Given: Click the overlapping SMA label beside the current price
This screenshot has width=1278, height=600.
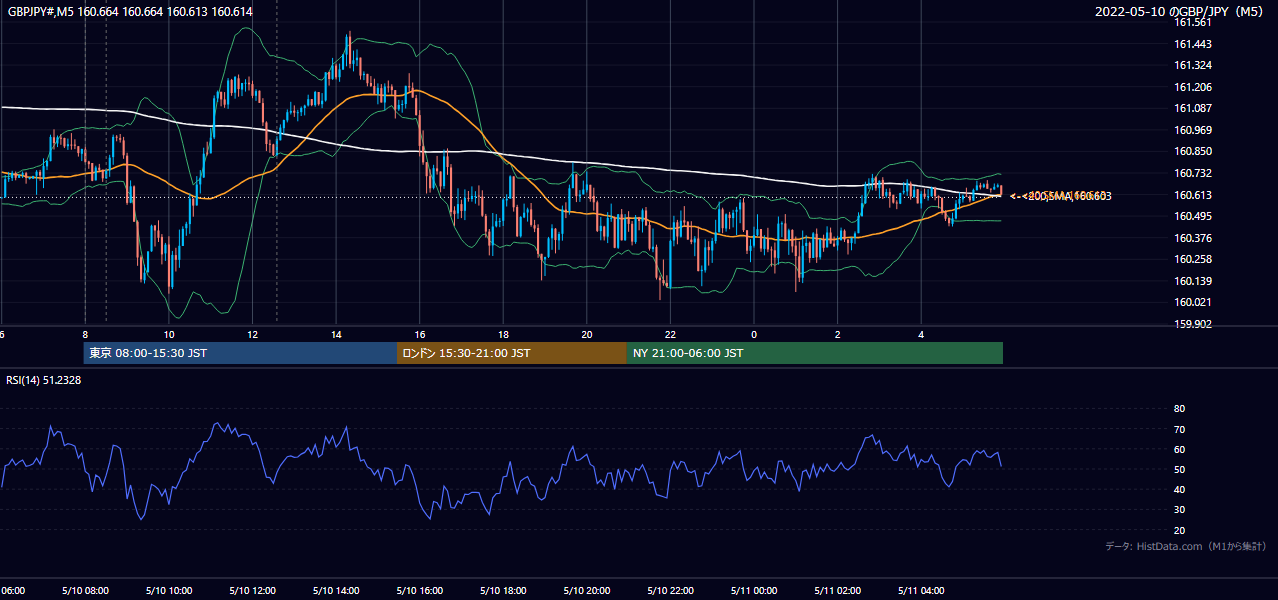Looking at the screenshot, I should [1061, 196].
